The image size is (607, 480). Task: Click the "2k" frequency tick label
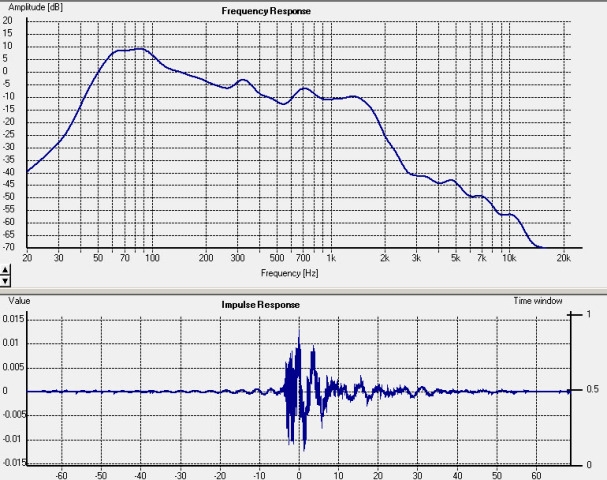(385, 258)
